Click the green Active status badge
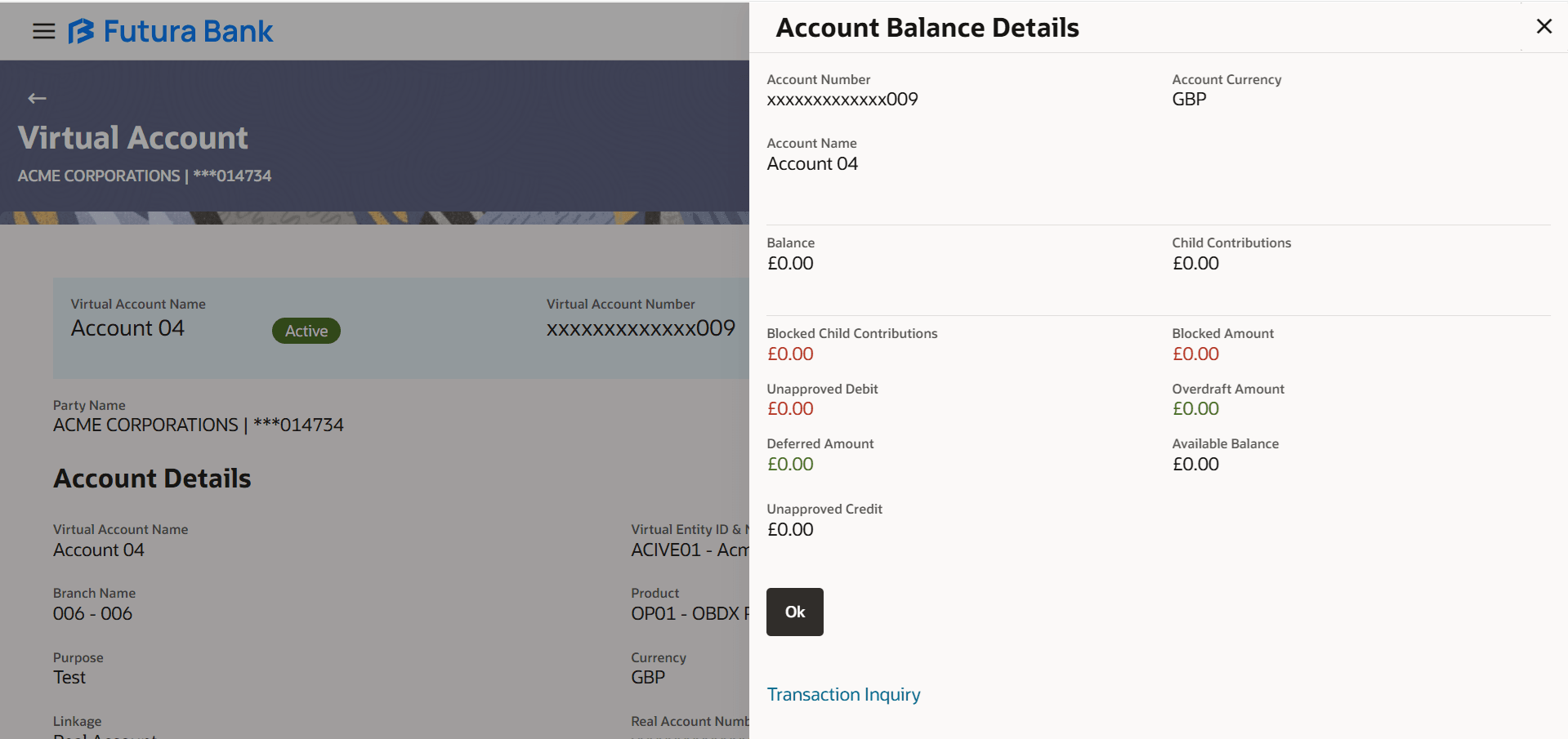 coord(306,331)
